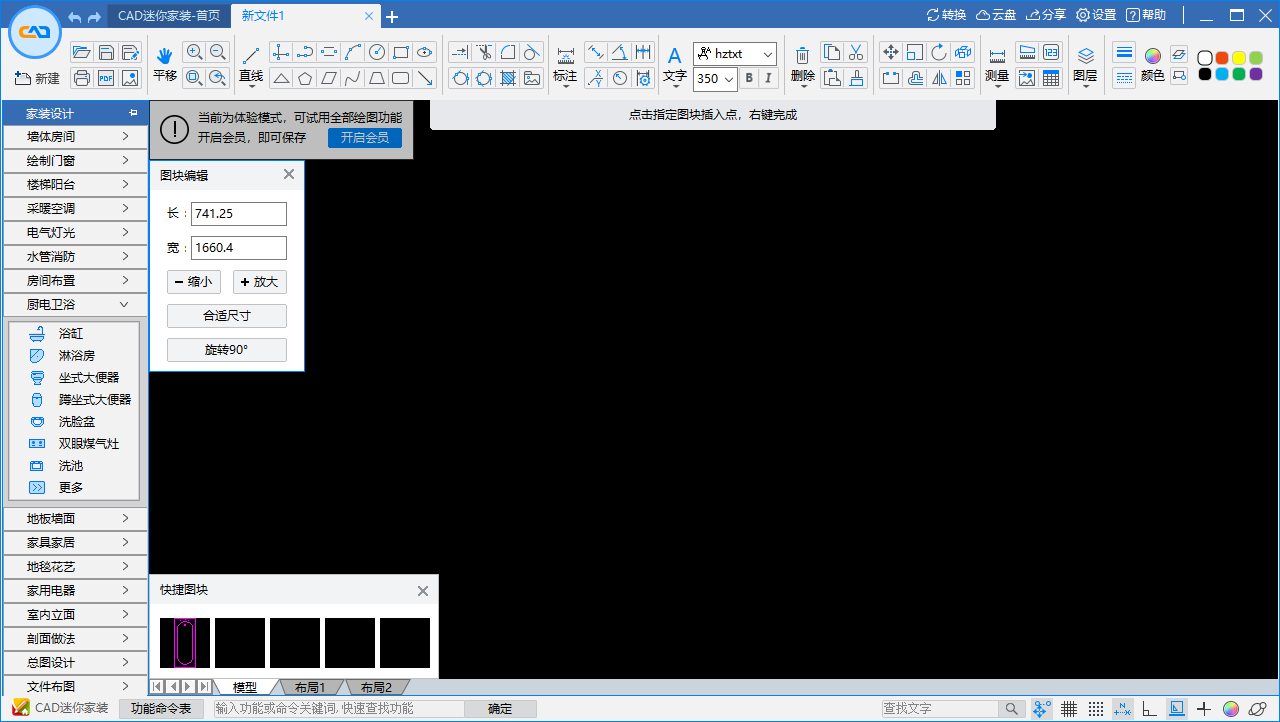1280x722 pixels.
Task: Expand the 墙体房间 category
Action: coord(75,136)
